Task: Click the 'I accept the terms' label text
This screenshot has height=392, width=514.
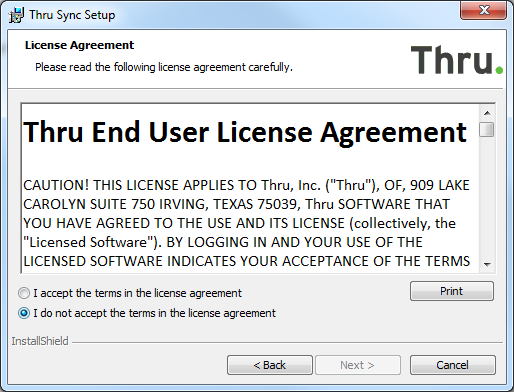Action: pos(137,293)
